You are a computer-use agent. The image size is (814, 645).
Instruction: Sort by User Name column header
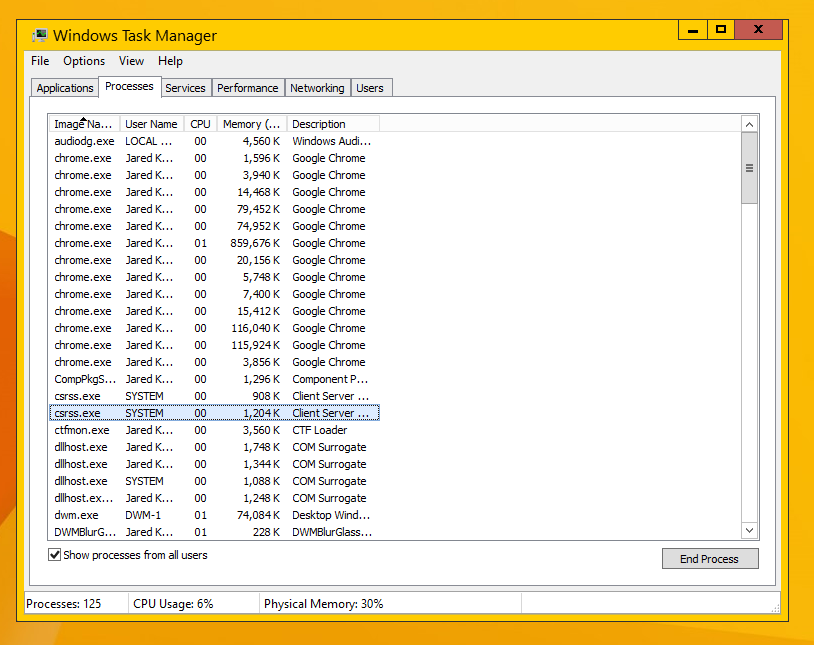(152, 124)
